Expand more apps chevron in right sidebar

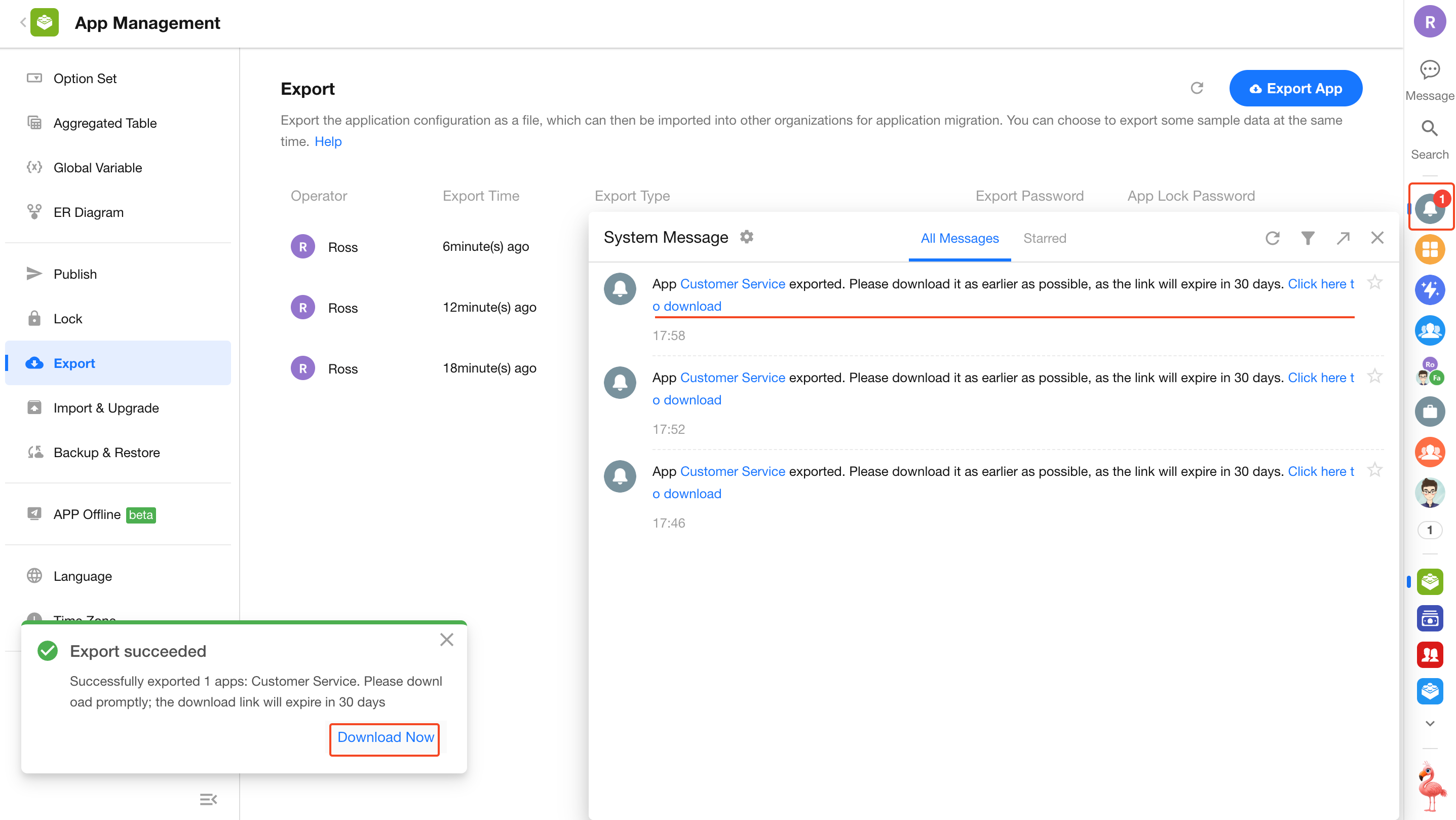pos(1430,723)
